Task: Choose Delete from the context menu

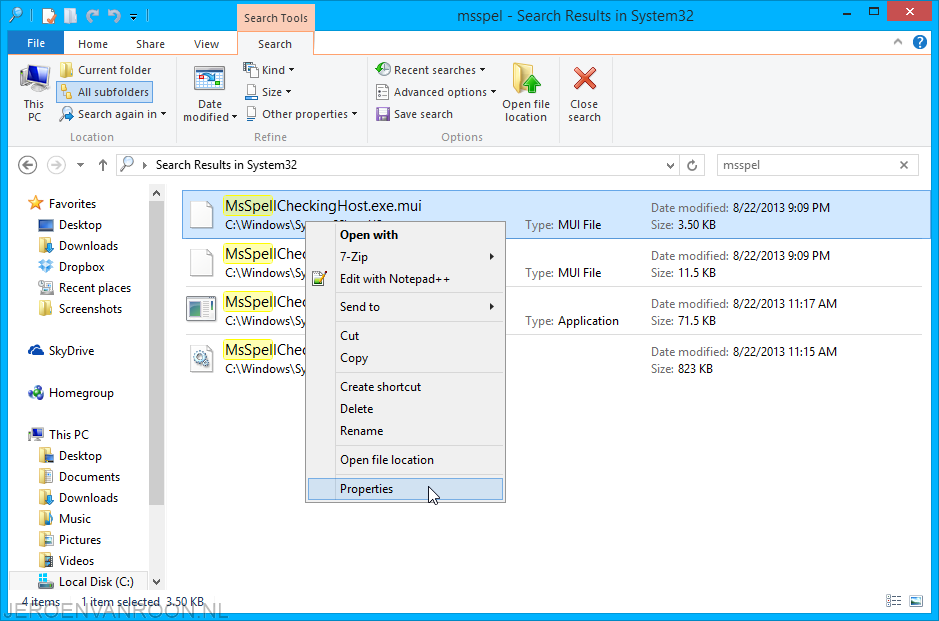Action: pyautogui.click(x=405, y=409)
